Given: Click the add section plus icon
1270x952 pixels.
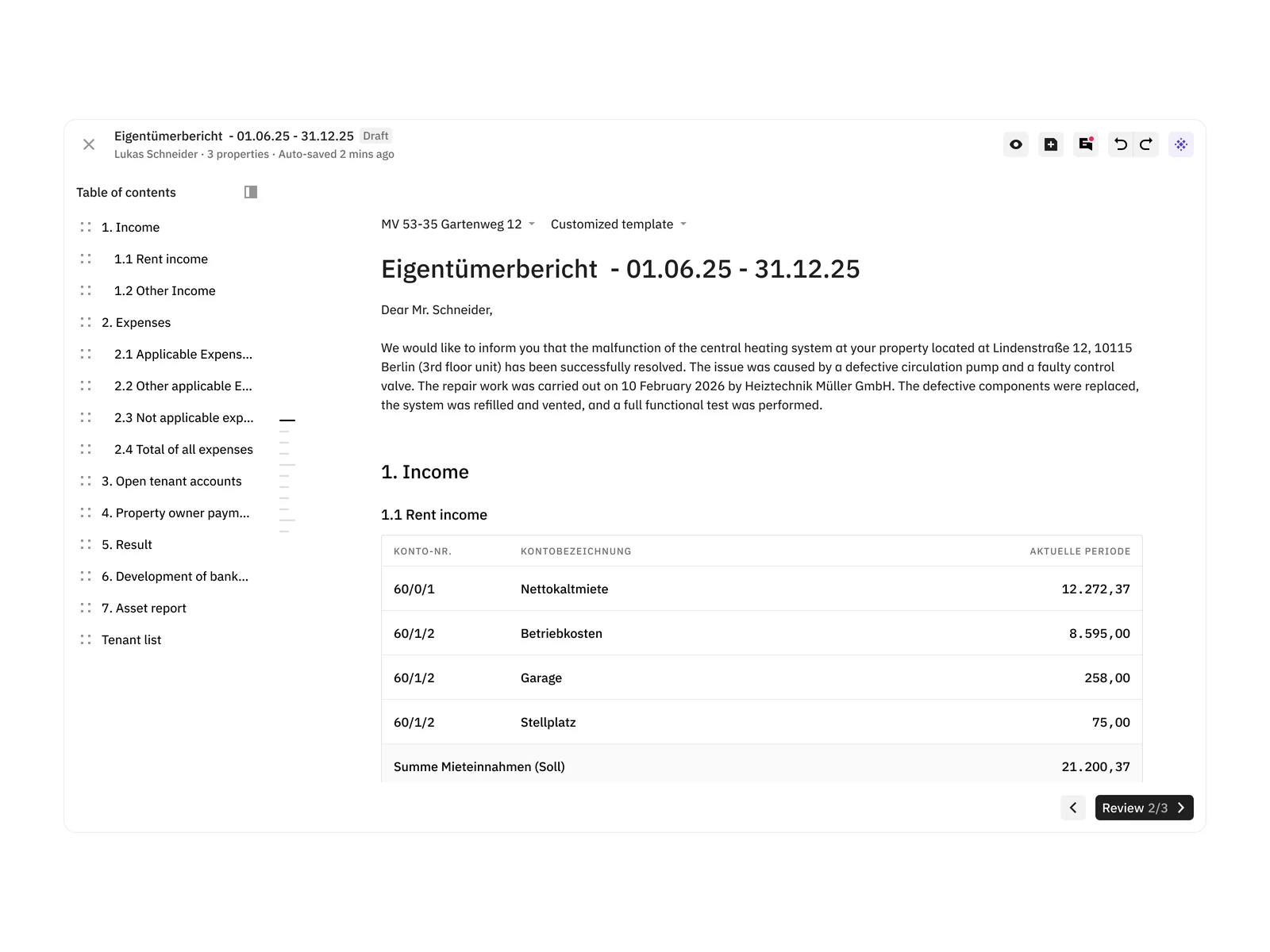Looking at the screenshot, I should pos(1051,144).
